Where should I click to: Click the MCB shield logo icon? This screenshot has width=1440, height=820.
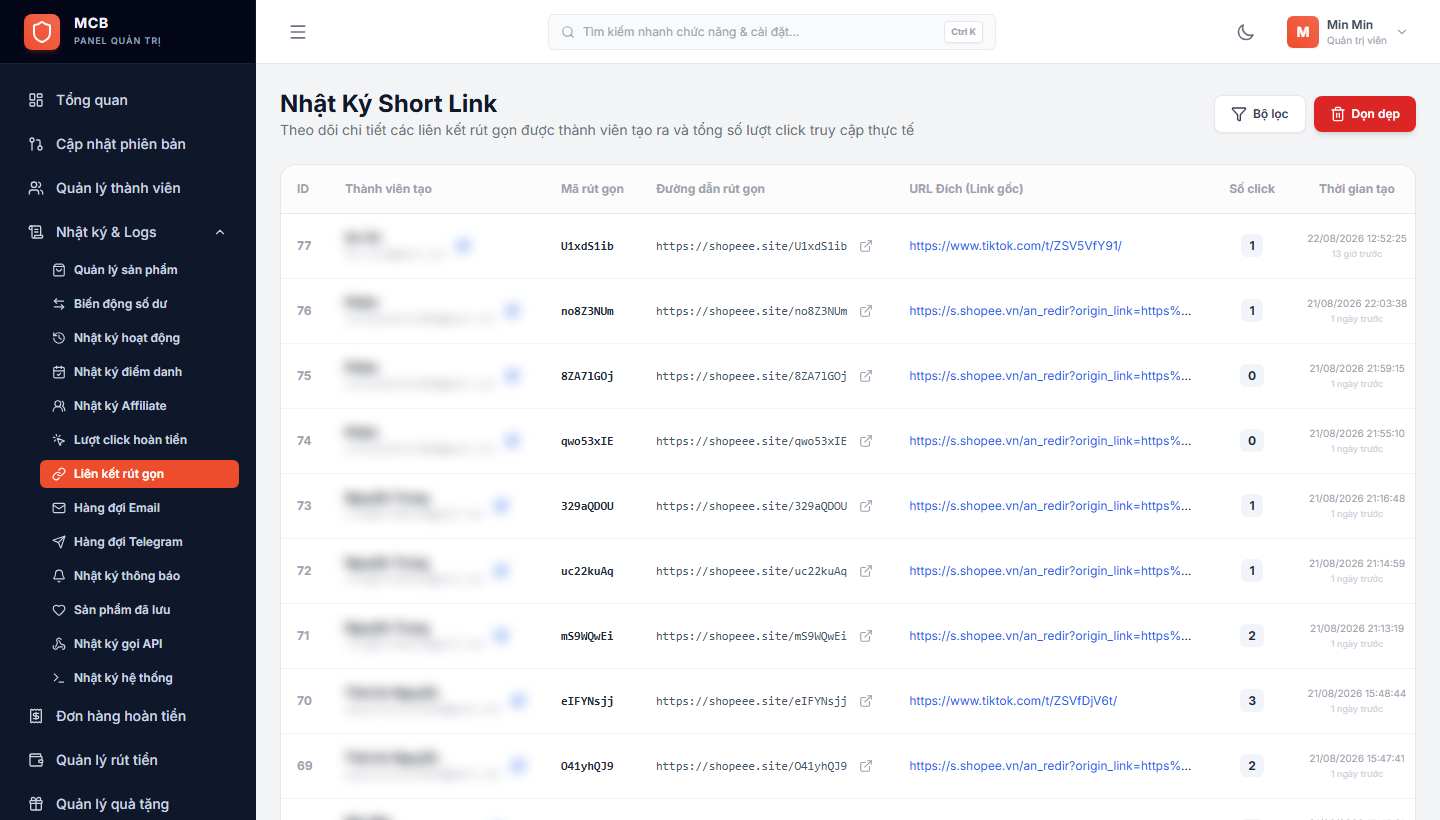coord(42,32)
